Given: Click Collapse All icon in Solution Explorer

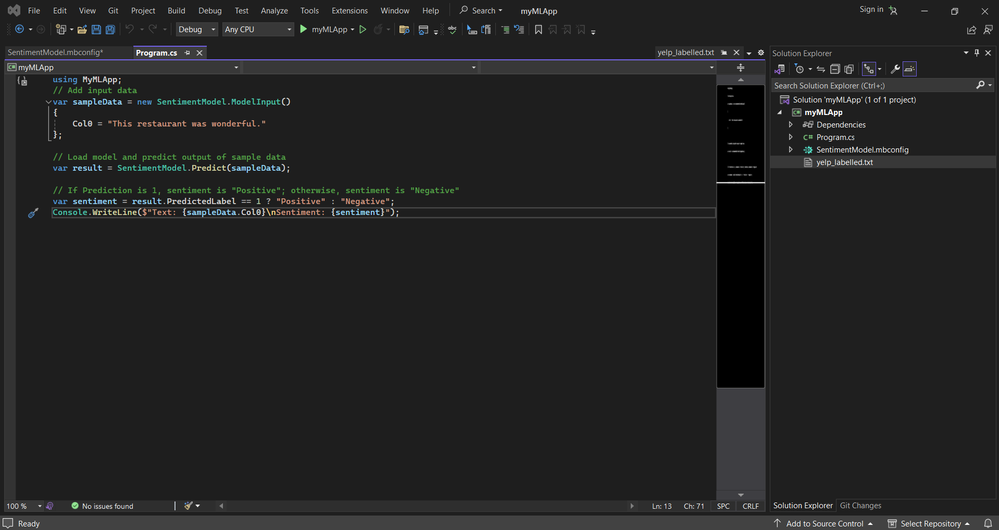Looking at the screenshot, I should (835, 69).
